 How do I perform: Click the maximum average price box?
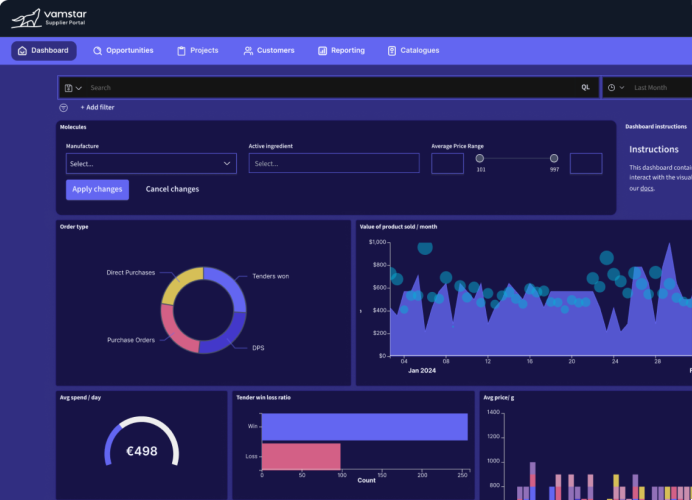click(586, 163)
